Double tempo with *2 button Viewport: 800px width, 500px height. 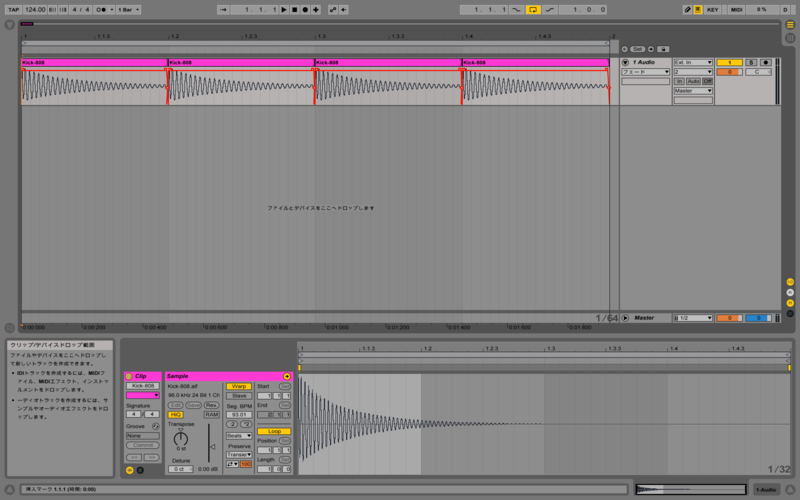(x=246, y=424)
